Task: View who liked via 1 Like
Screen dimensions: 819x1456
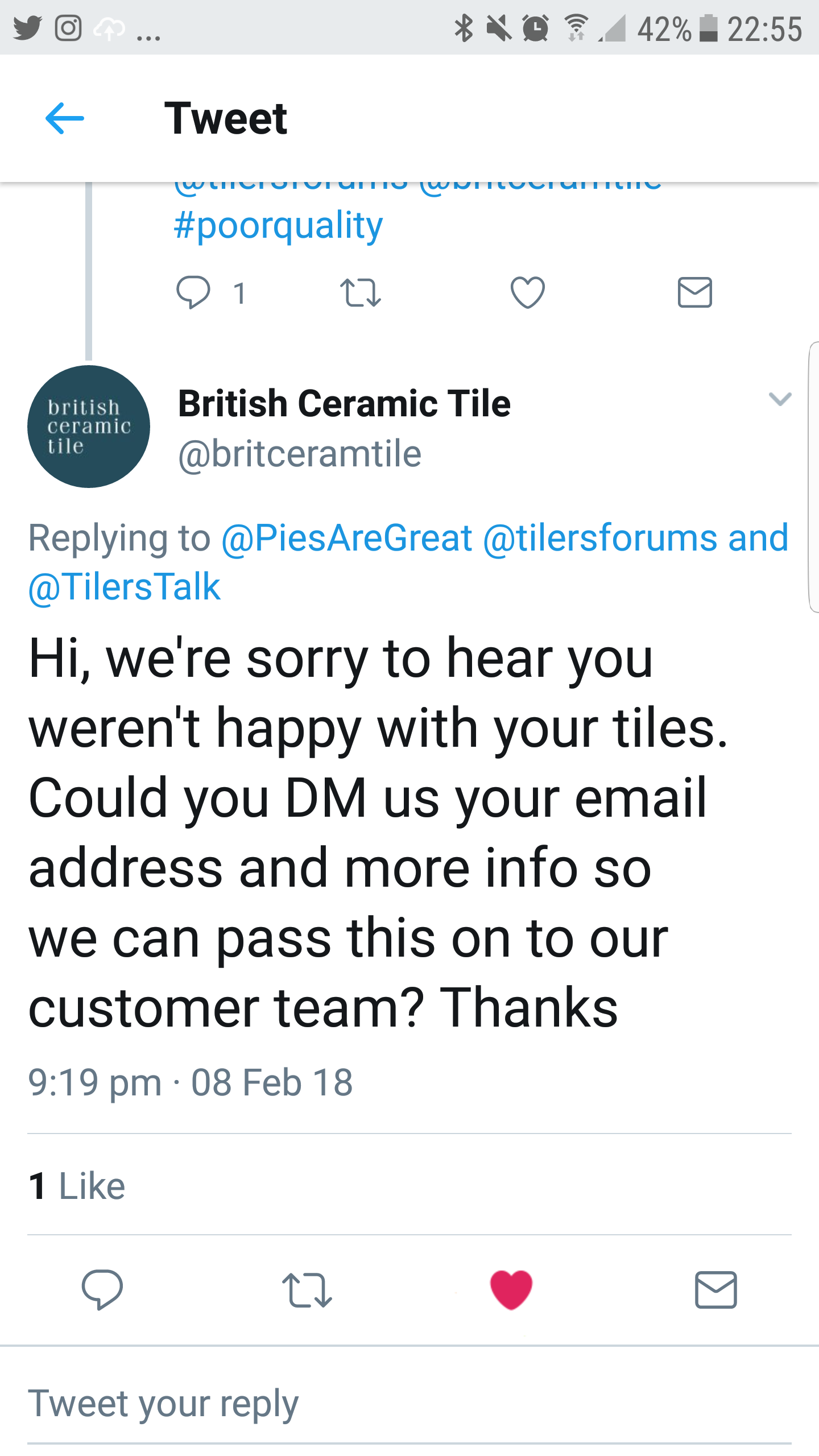Action: click(x=77, y=1186)
